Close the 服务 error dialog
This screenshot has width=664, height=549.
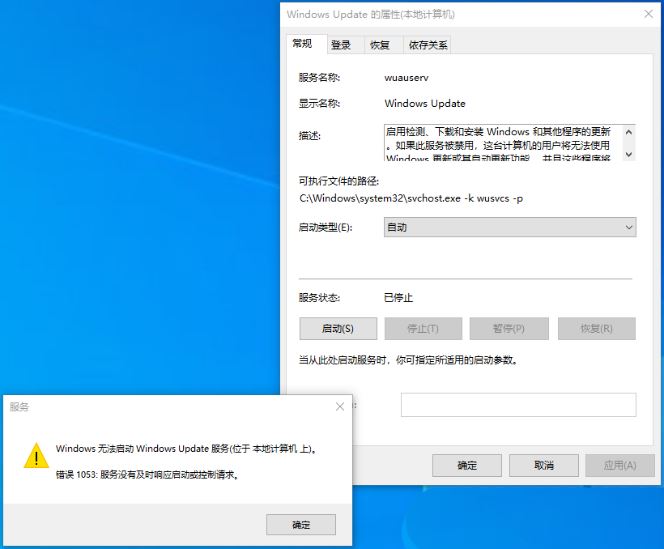point(340,407)
